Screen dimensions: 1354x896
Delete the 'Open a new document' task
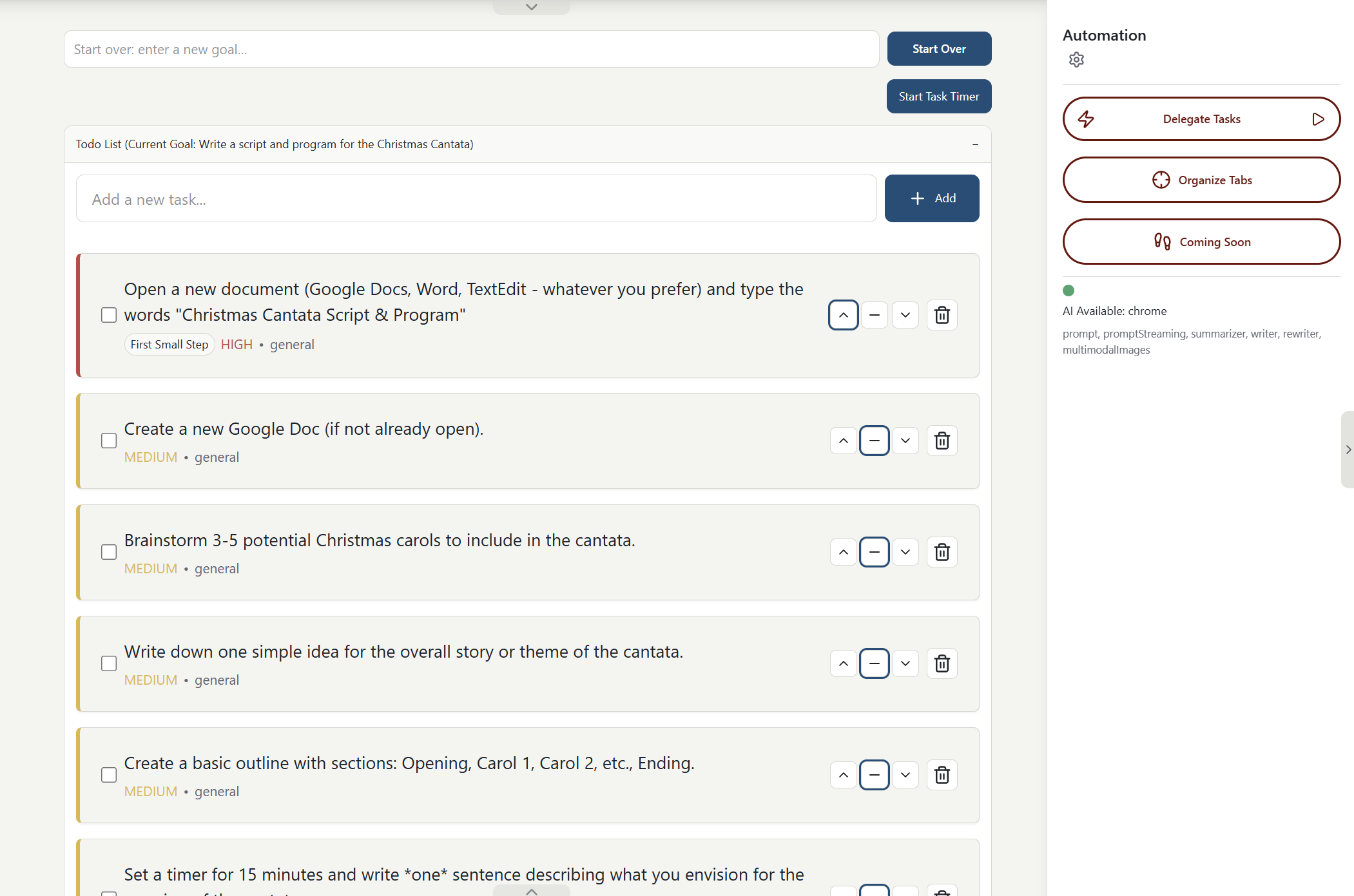942,315
